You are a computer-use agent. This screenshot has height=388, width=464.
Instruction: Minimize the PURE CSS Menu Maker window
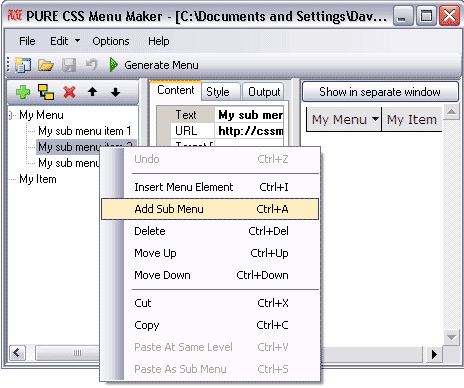(402, 16)
